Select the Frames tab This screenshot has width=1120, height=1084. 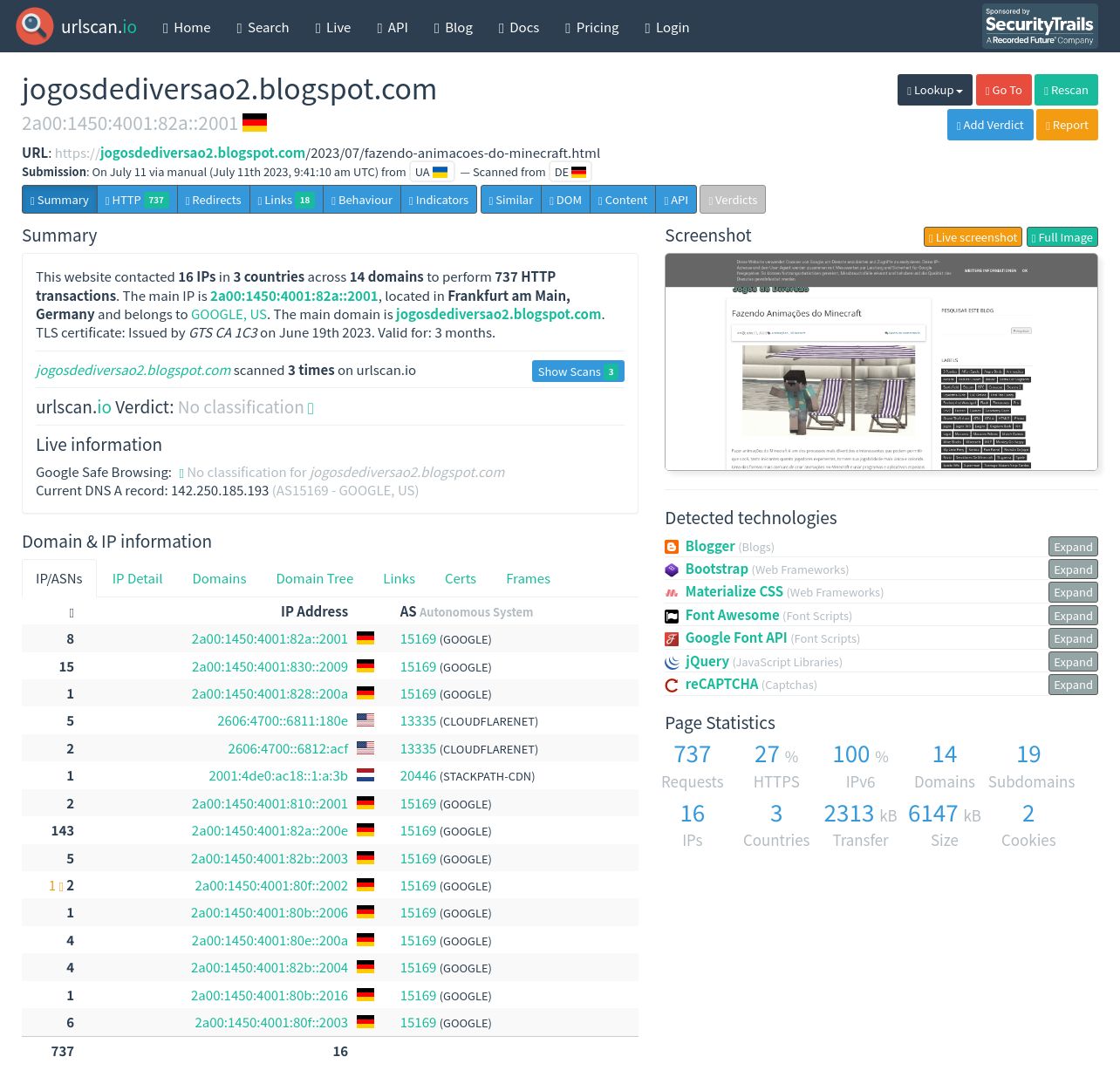click(x=528, y=578)
